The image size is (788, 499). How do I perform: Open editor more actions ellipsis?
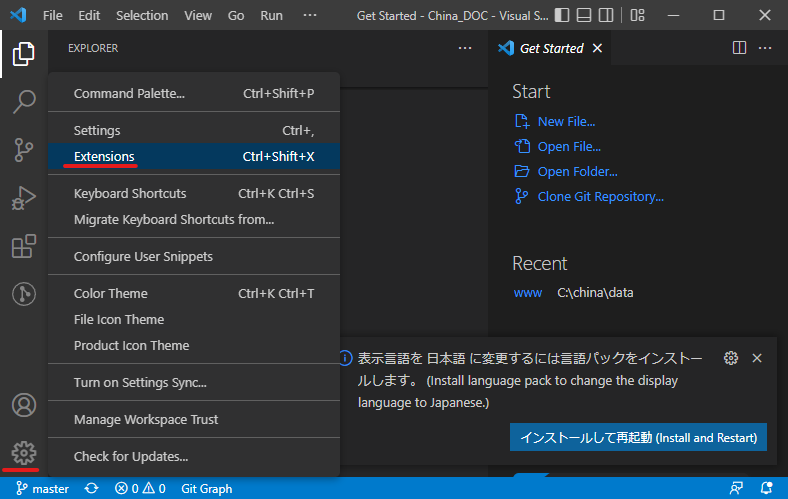pos(765,48)
